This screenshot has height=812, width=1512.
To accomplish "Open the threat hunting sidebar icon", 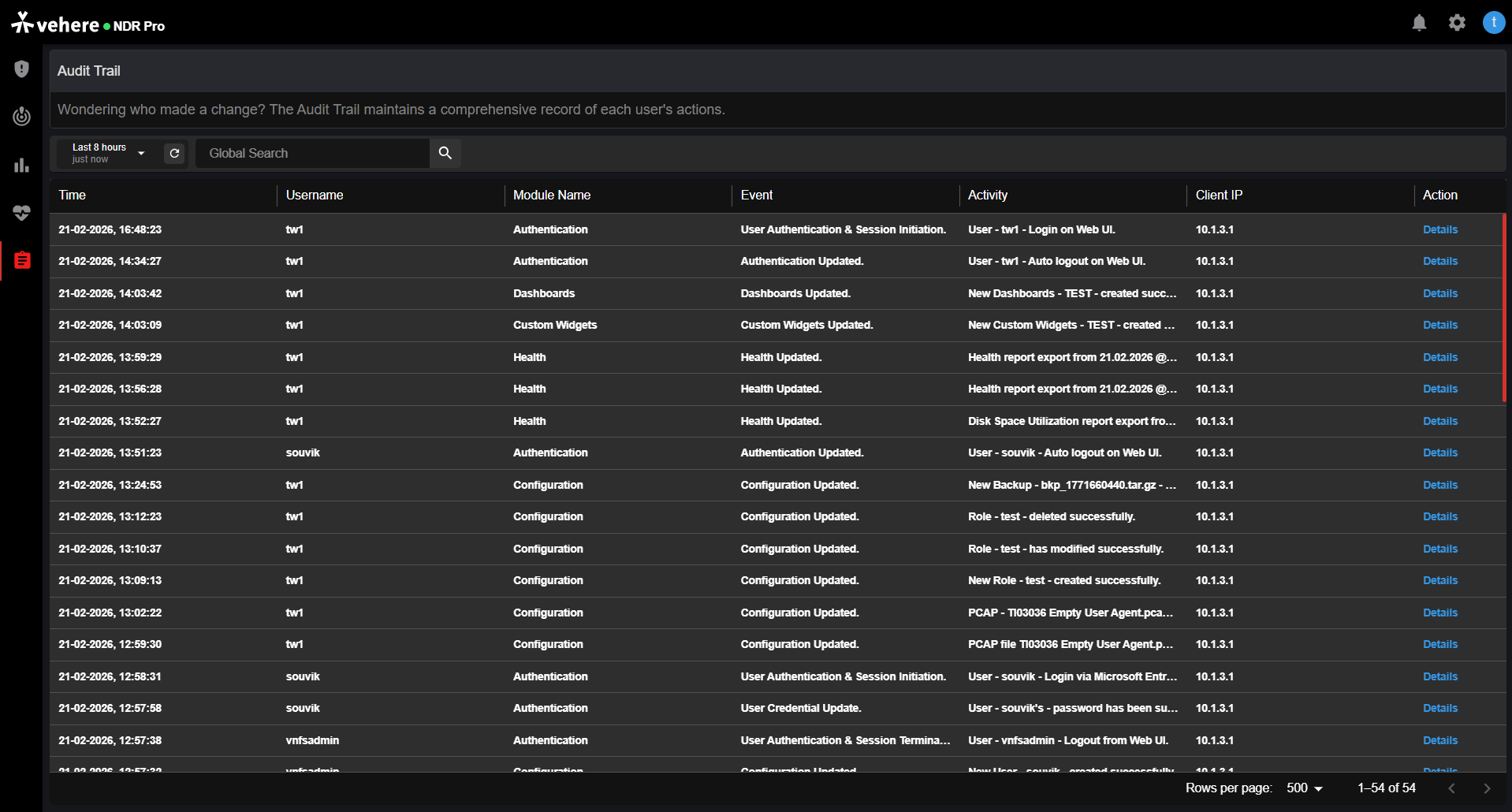I will [x=21, y=117].
